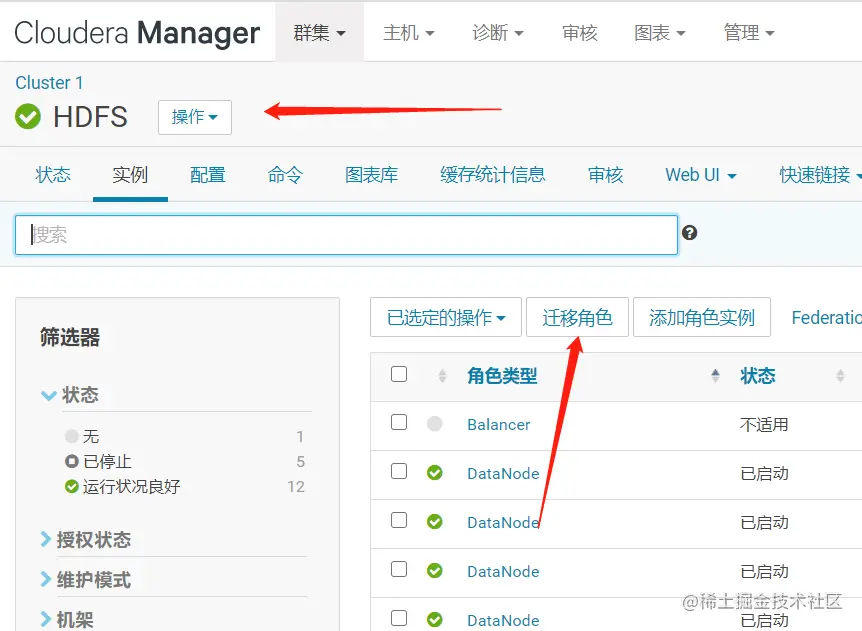The height and width of the screenshot is (631, 862).
Task: Expand the 授权状态 filter section
Action: tap(86, 540)
